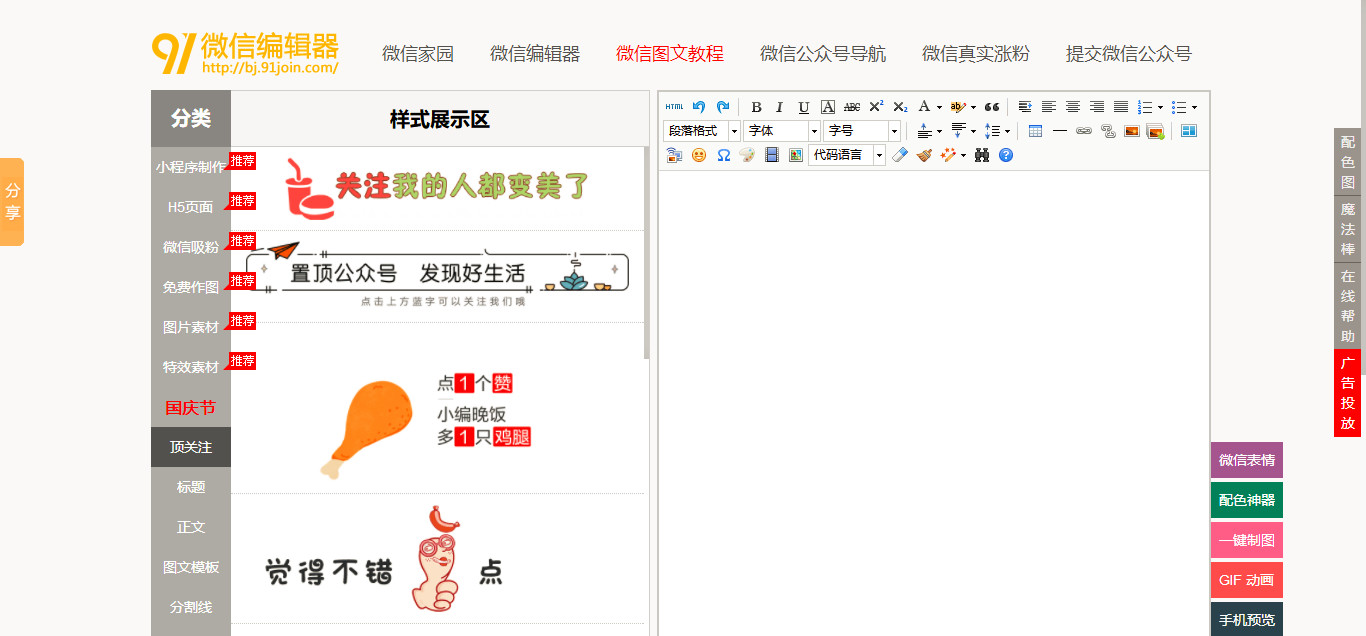Screen dimensions: 1366x636
Task: Toggle underline formatting
Action: 802,107
